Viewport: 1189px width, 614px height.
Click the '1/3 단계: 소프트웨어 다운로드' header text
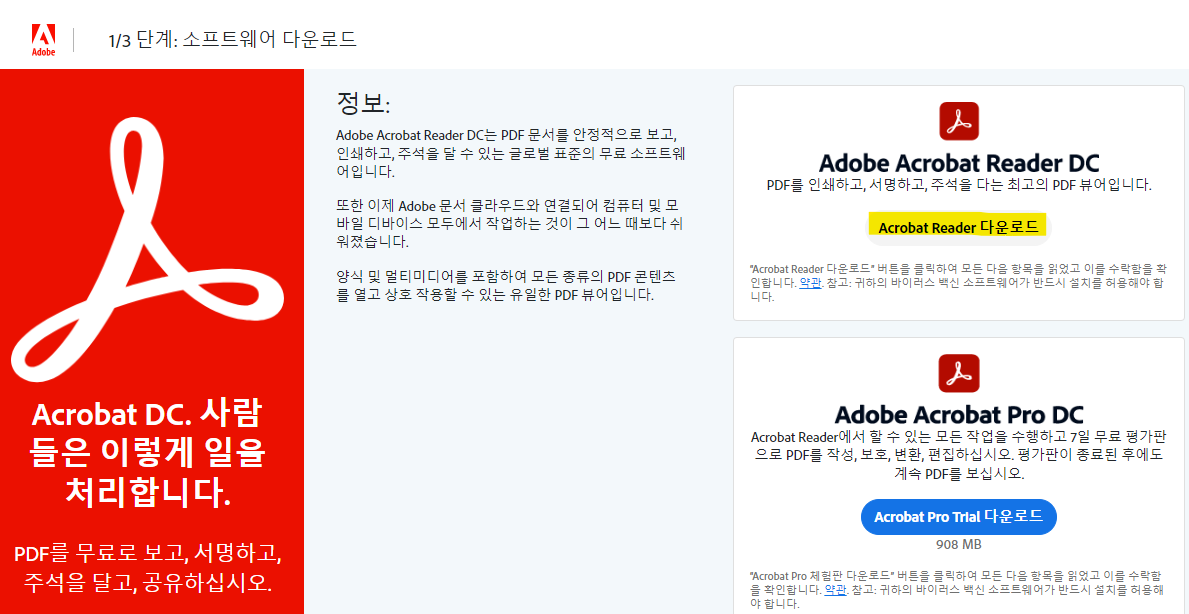pyautogui.click(x=232, y=40)
